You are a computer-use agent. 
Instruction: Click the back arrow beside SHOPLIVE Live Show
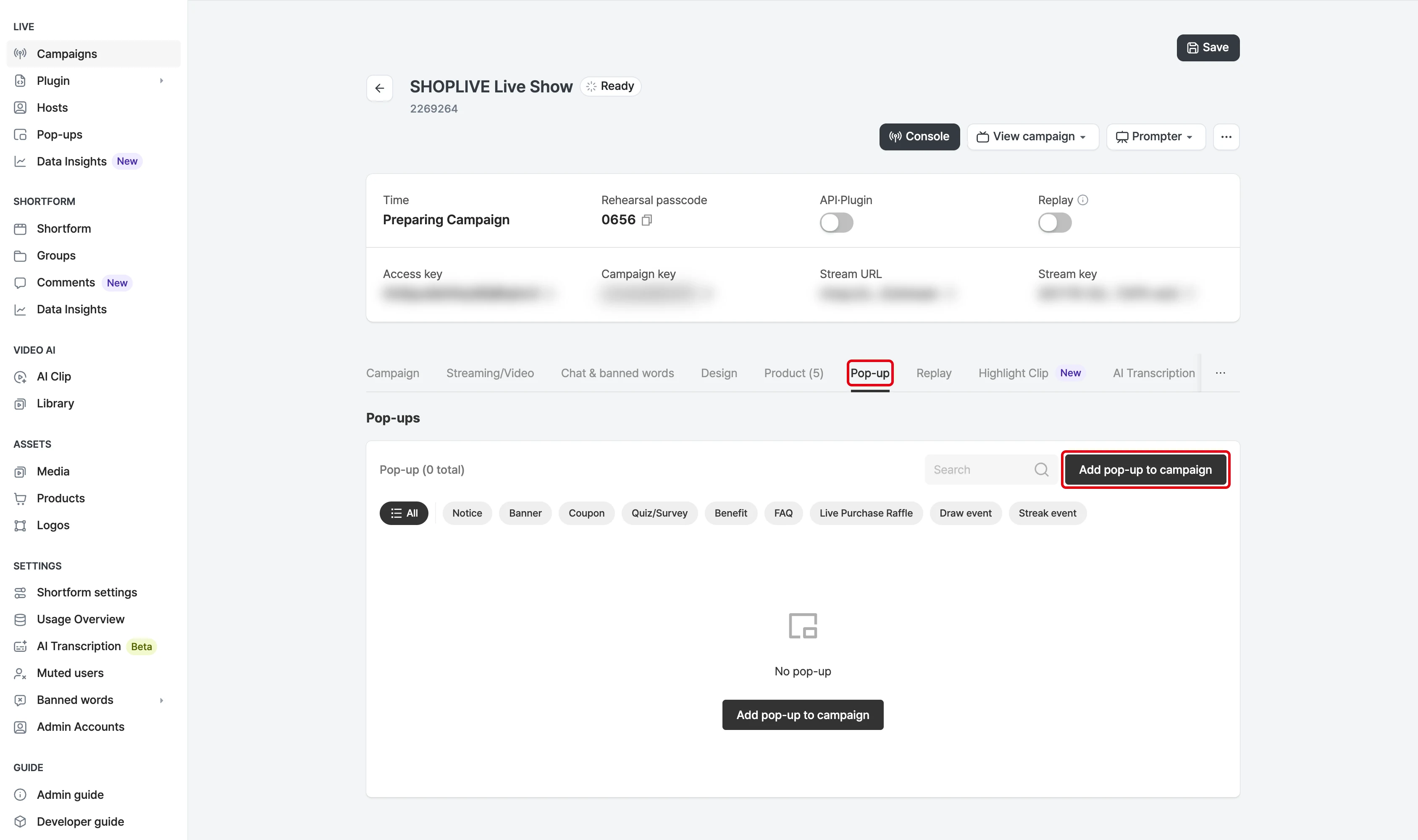(x=379, y=88)
